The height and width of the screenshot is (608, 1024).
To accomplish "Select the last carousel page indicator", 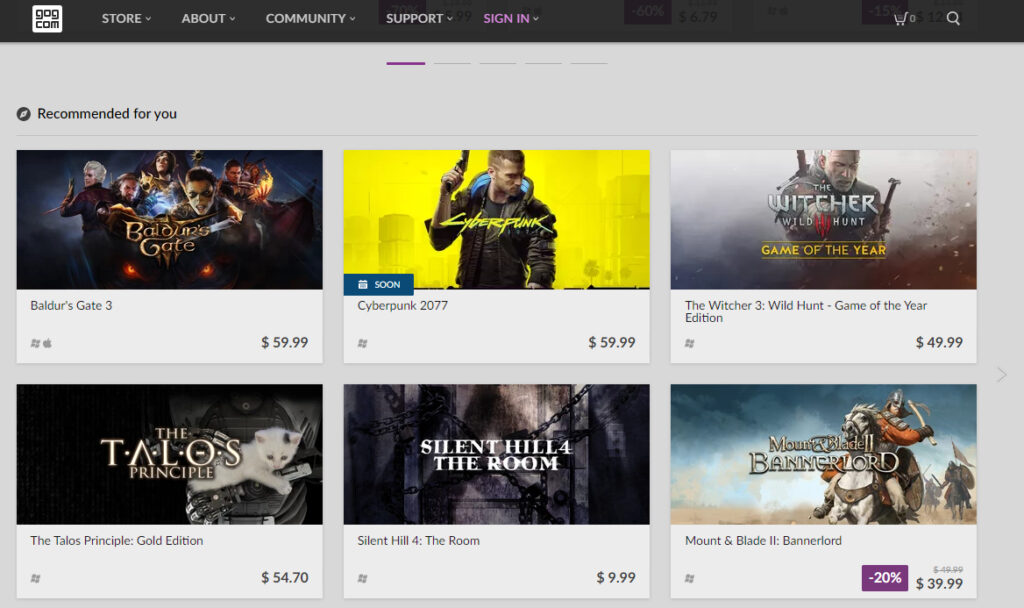I will [x=588, y=63].
